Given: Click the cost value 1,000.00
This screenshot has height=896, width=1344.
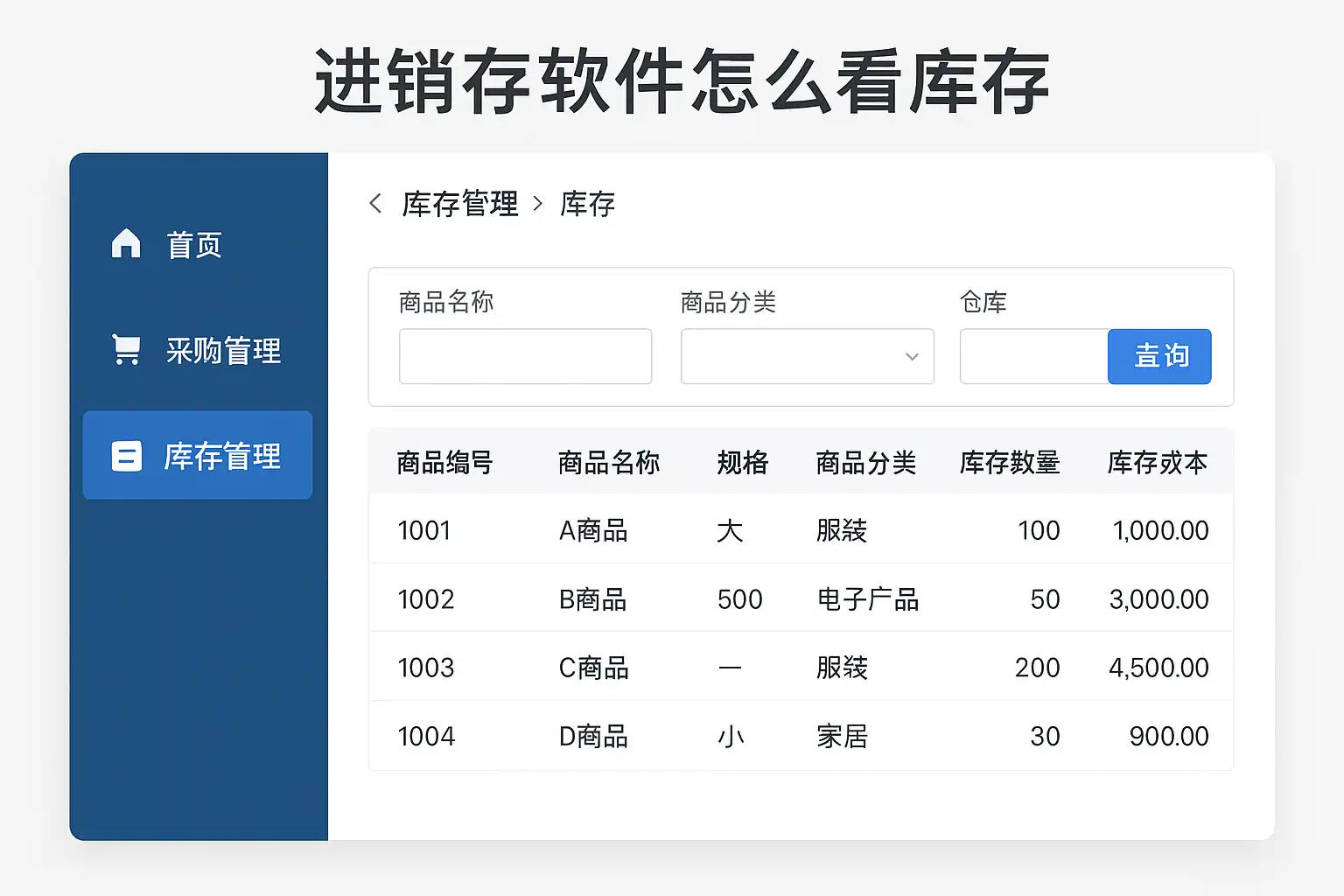Looking at the screenshot, I should coord(1160,530).
